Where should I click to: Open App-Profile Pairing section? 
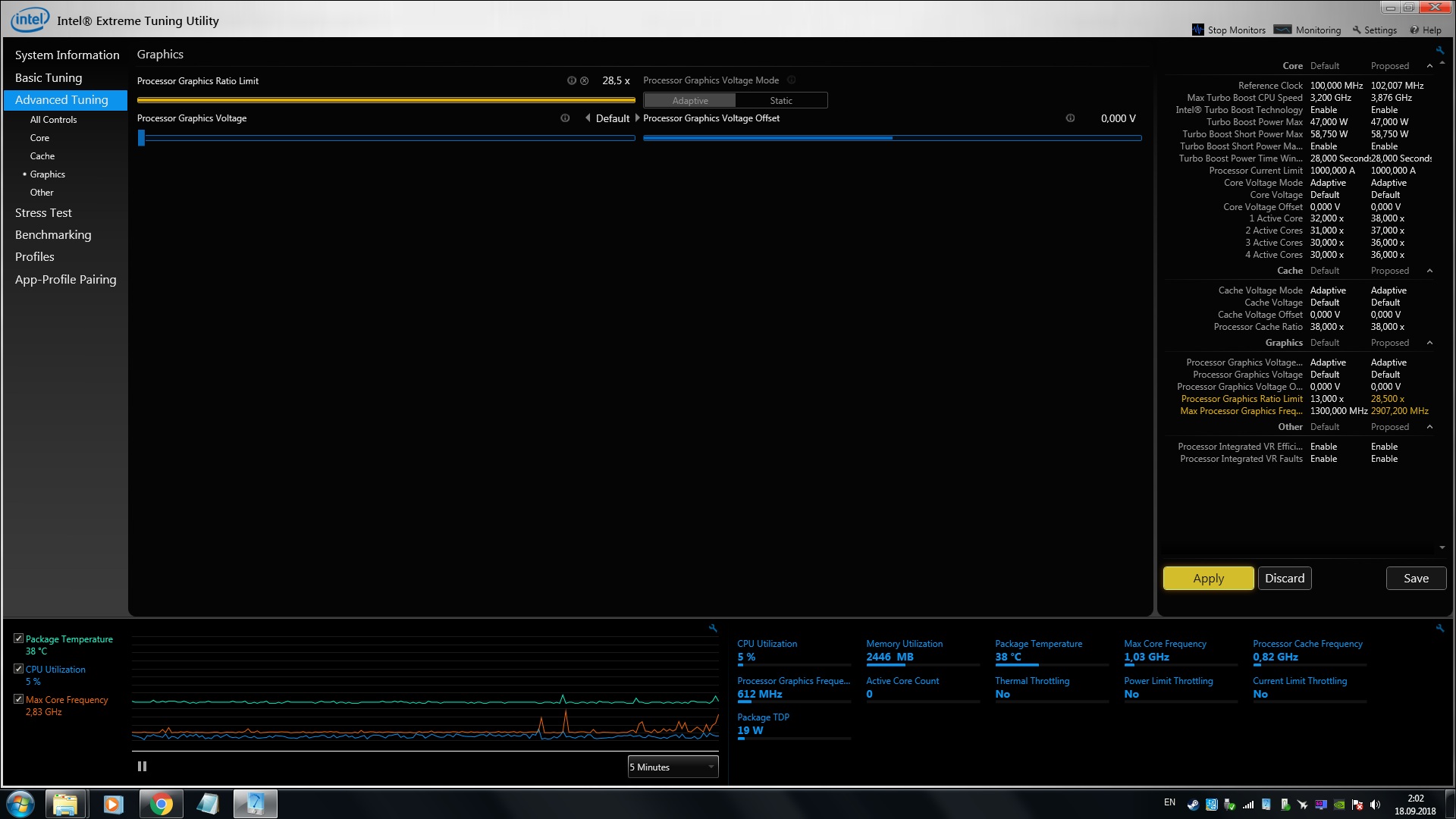[x=65, y=280]
